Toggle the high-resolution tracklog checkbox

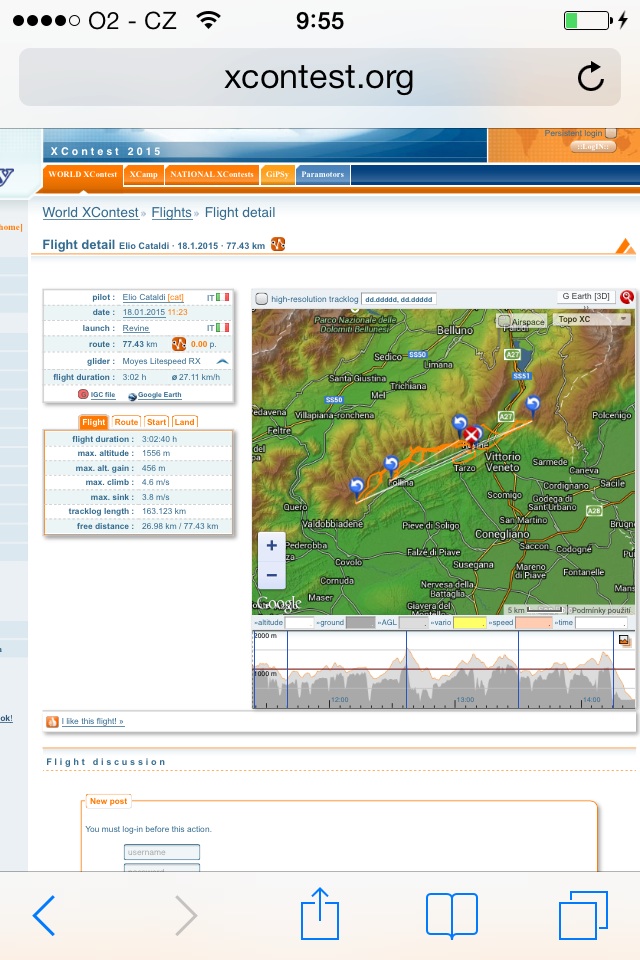click(x=262, y=299)
